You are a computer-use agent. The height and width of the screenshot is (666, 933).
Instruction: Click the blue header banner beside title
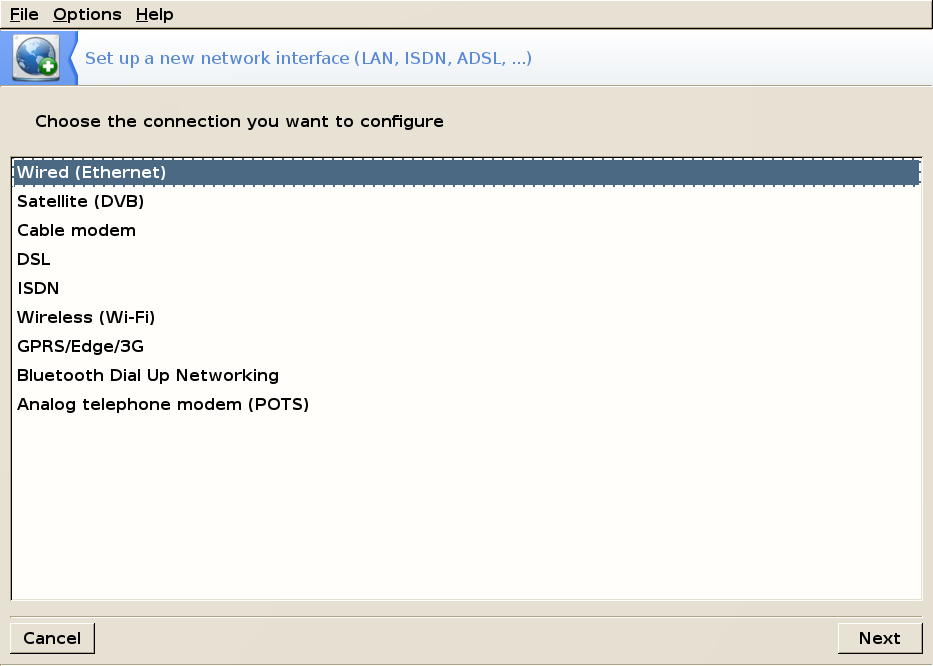(x=732, y=58)
